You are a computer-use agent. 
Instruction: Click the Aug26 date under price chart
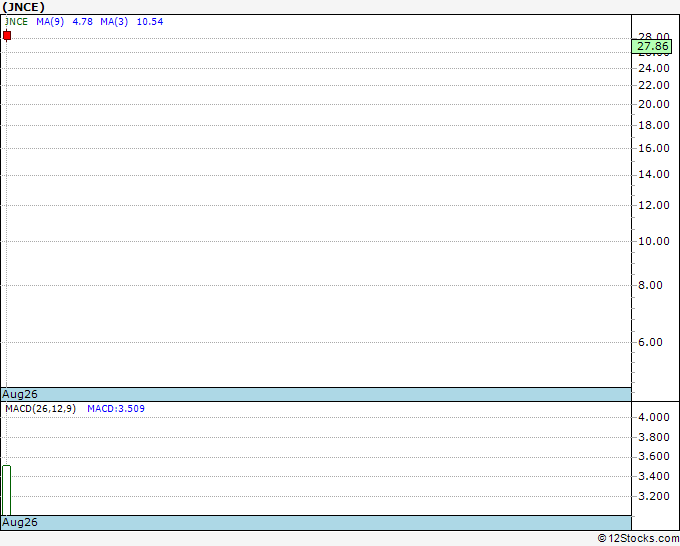click(x=20, y=394)
